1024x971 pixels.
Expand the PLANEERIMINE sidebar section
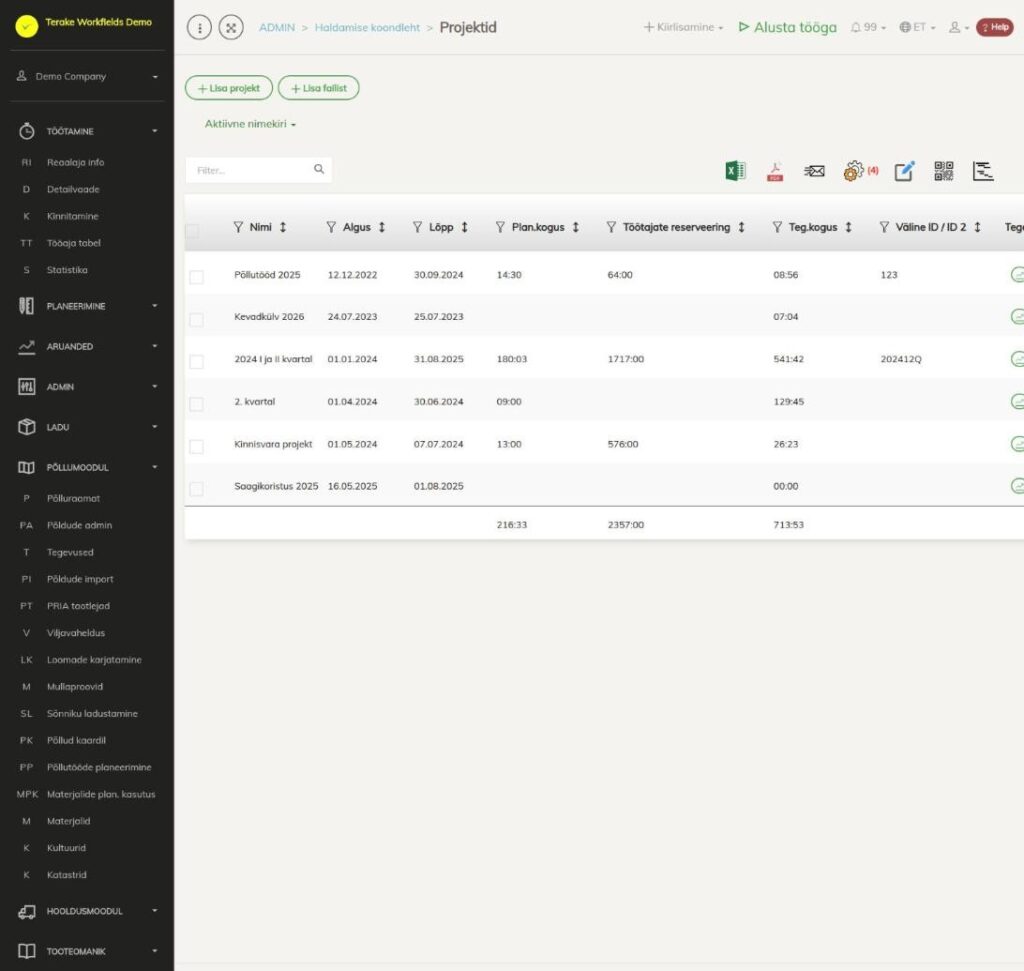88,306
